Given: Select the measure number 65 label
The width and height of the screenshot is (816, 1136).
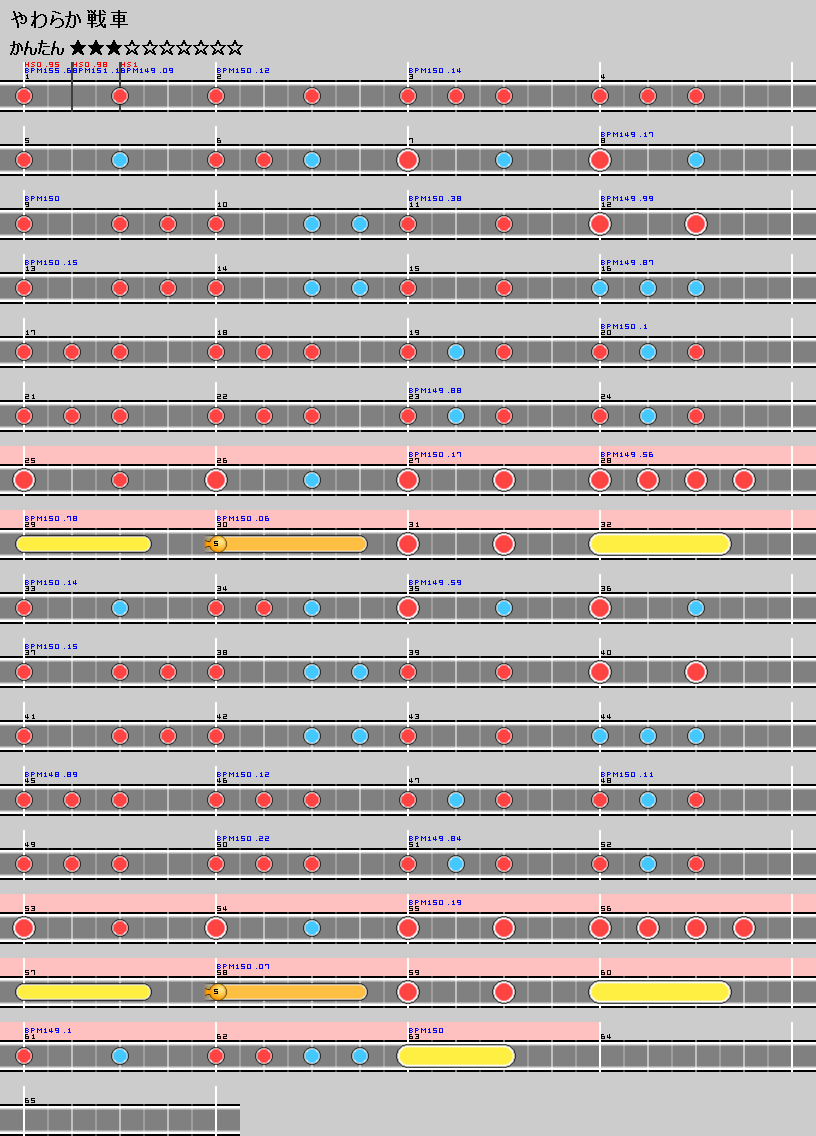Looking at the screenshot, I should point(30,1101).
